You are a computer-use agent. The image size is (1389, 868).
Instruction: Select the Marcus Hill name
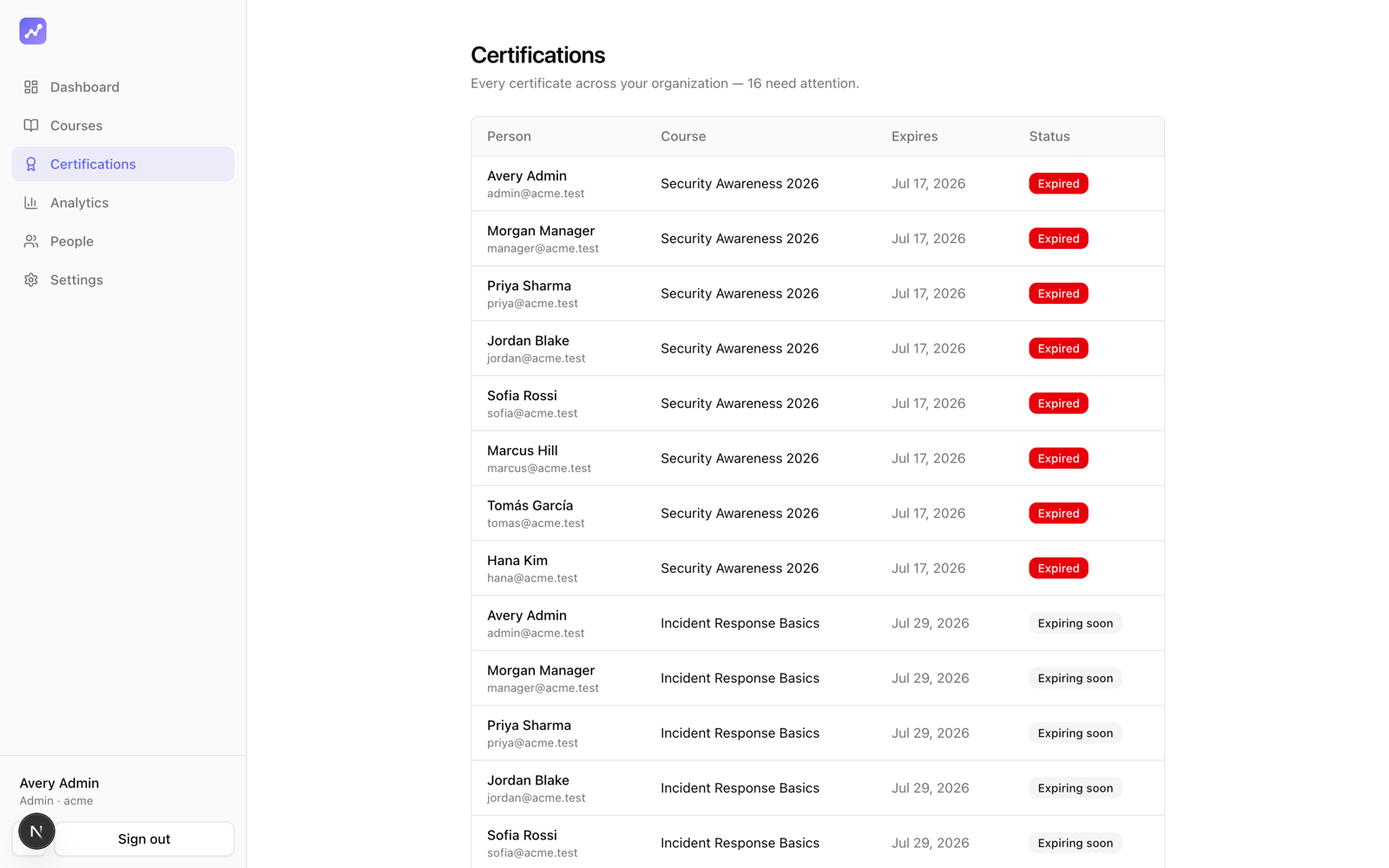523,450
